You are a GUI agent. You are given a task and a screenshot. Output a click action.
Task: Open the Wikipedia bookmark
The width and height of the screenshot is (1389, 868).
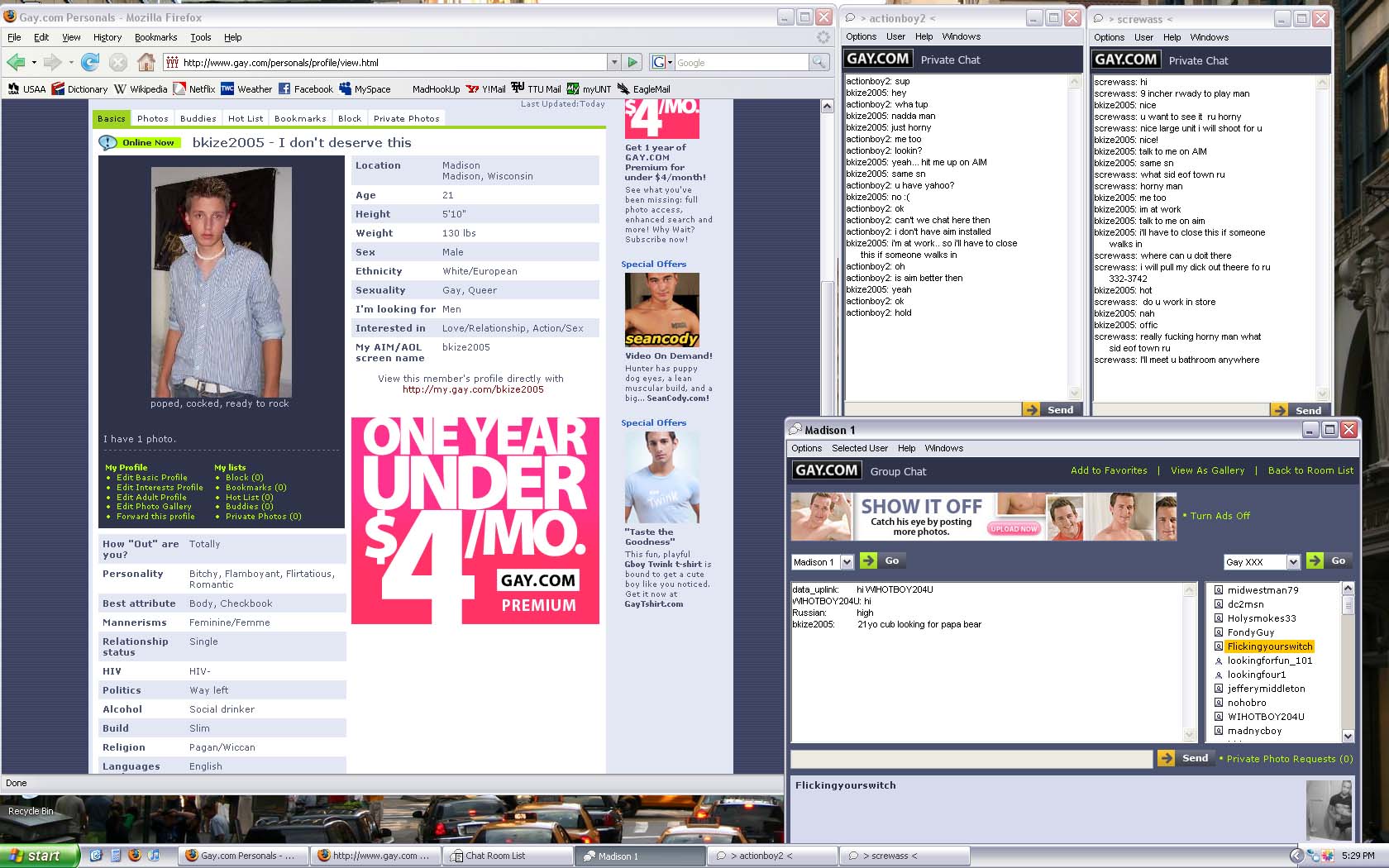click(x=141, y=88)
